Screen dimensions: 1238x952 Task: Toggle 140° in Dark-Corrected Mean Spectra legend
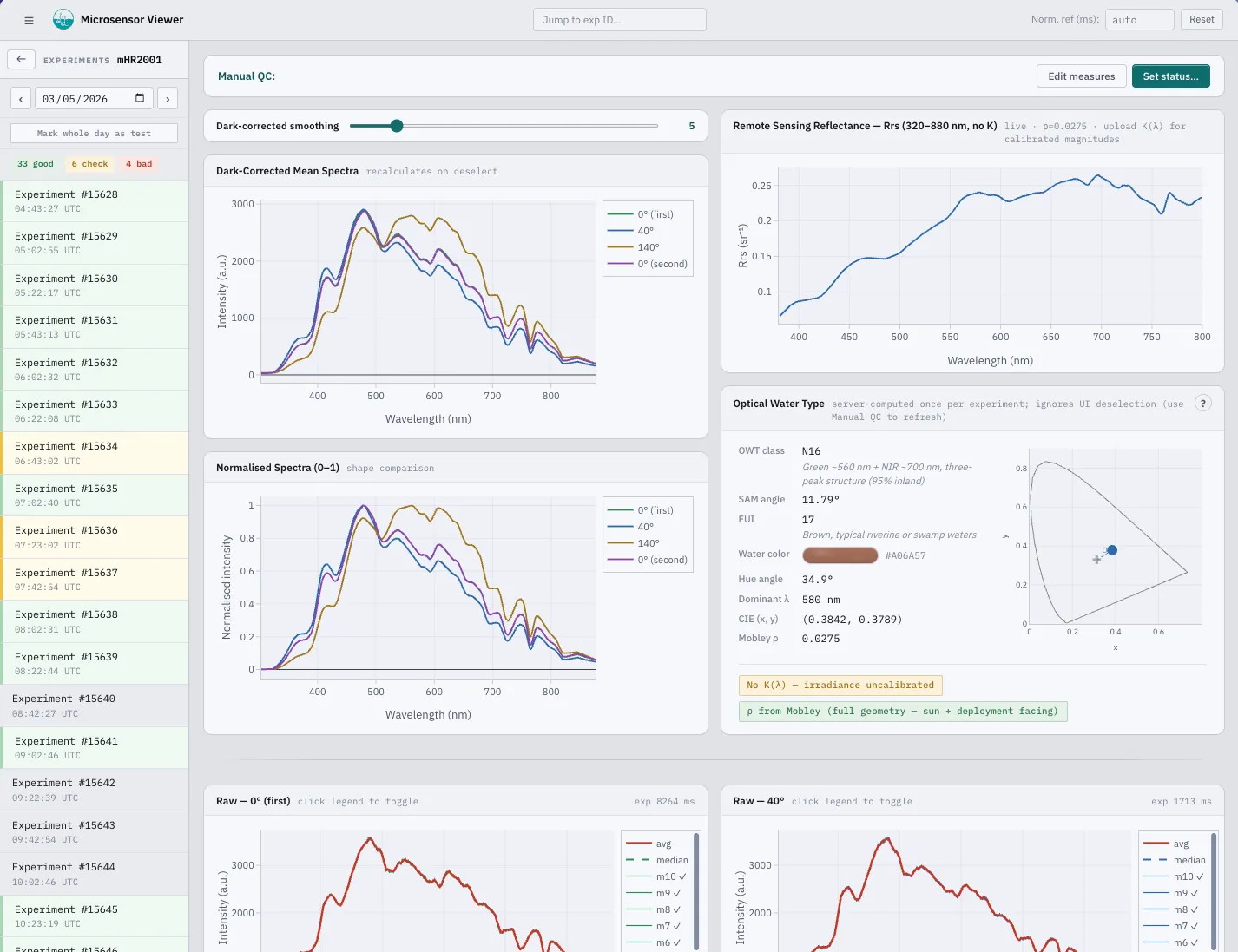click(648, 247)
